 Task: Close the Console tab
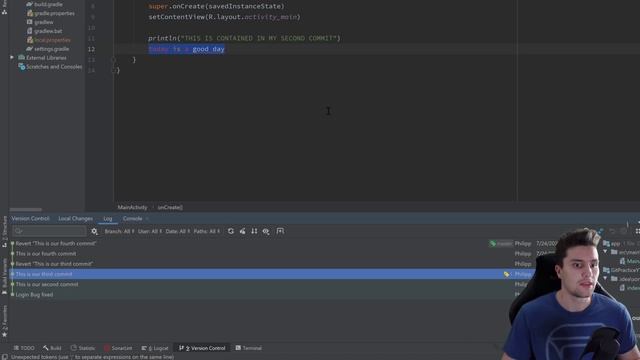click(x=147, y=219)
